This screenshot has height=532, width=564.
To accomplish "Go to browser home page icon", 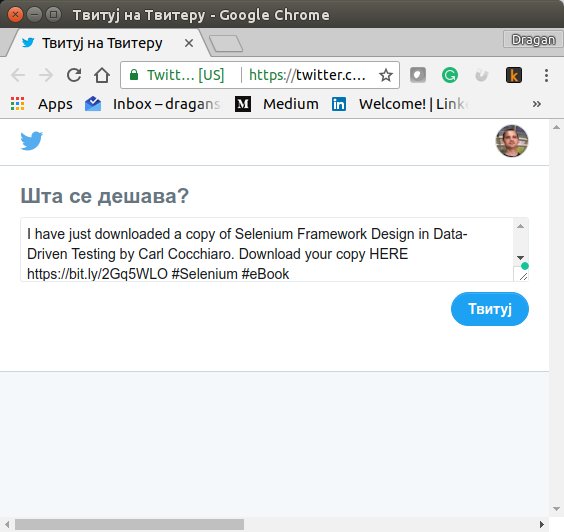I will (102, 75).
